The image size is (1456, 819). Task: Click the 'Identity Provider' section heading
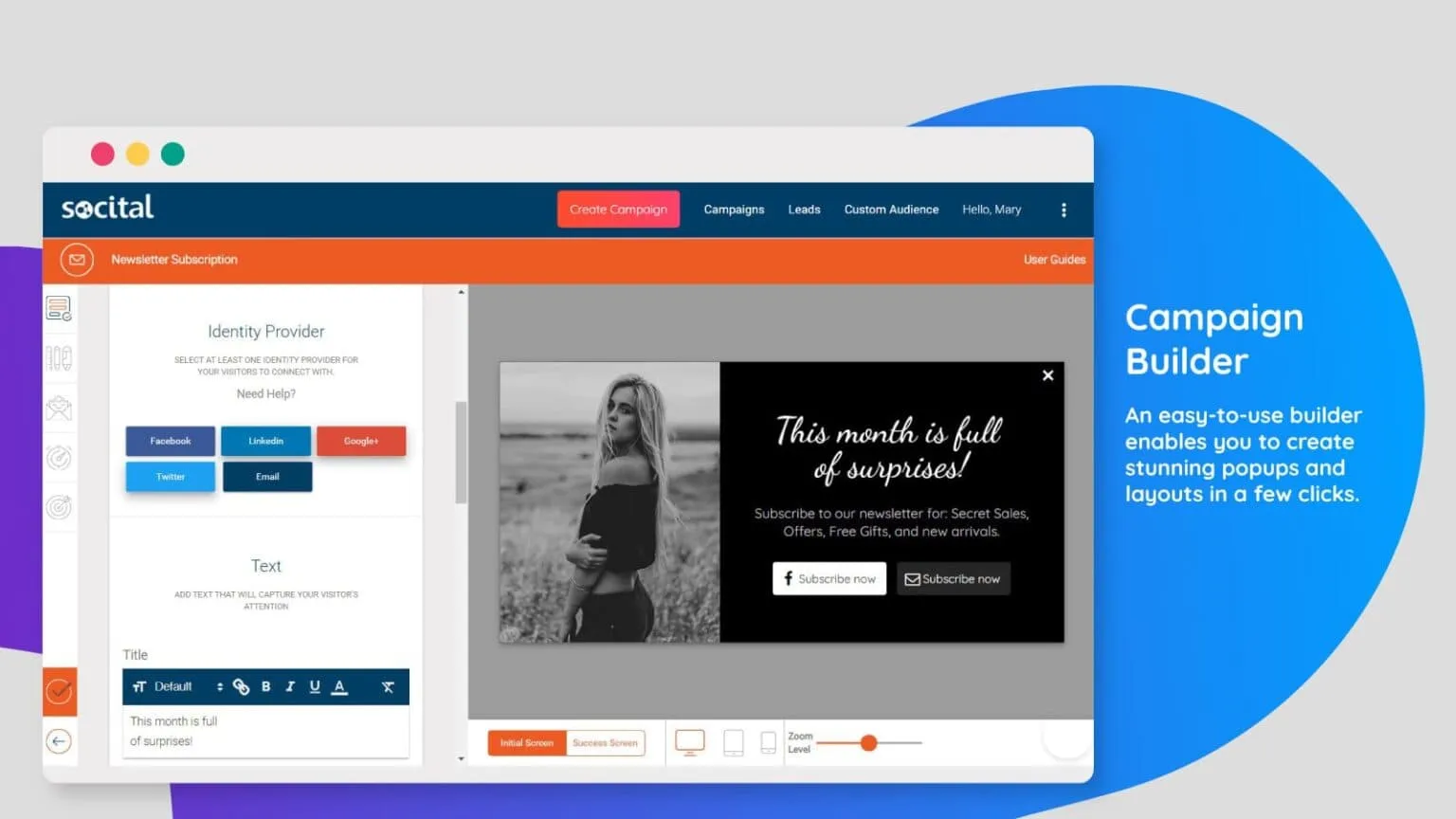tap(266, 332)
